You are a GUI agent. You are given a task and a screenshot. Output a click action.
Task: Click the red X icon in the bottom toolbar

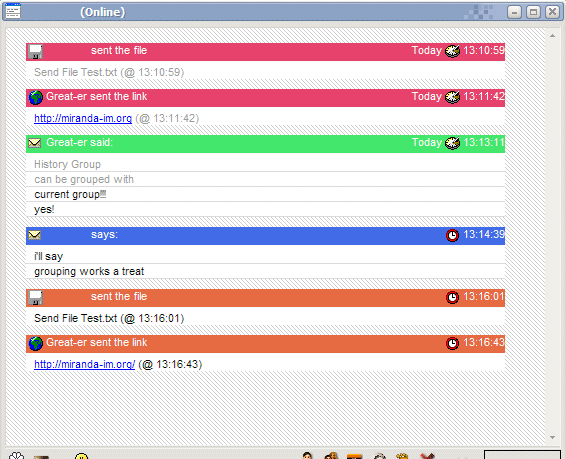click(427, 456)
